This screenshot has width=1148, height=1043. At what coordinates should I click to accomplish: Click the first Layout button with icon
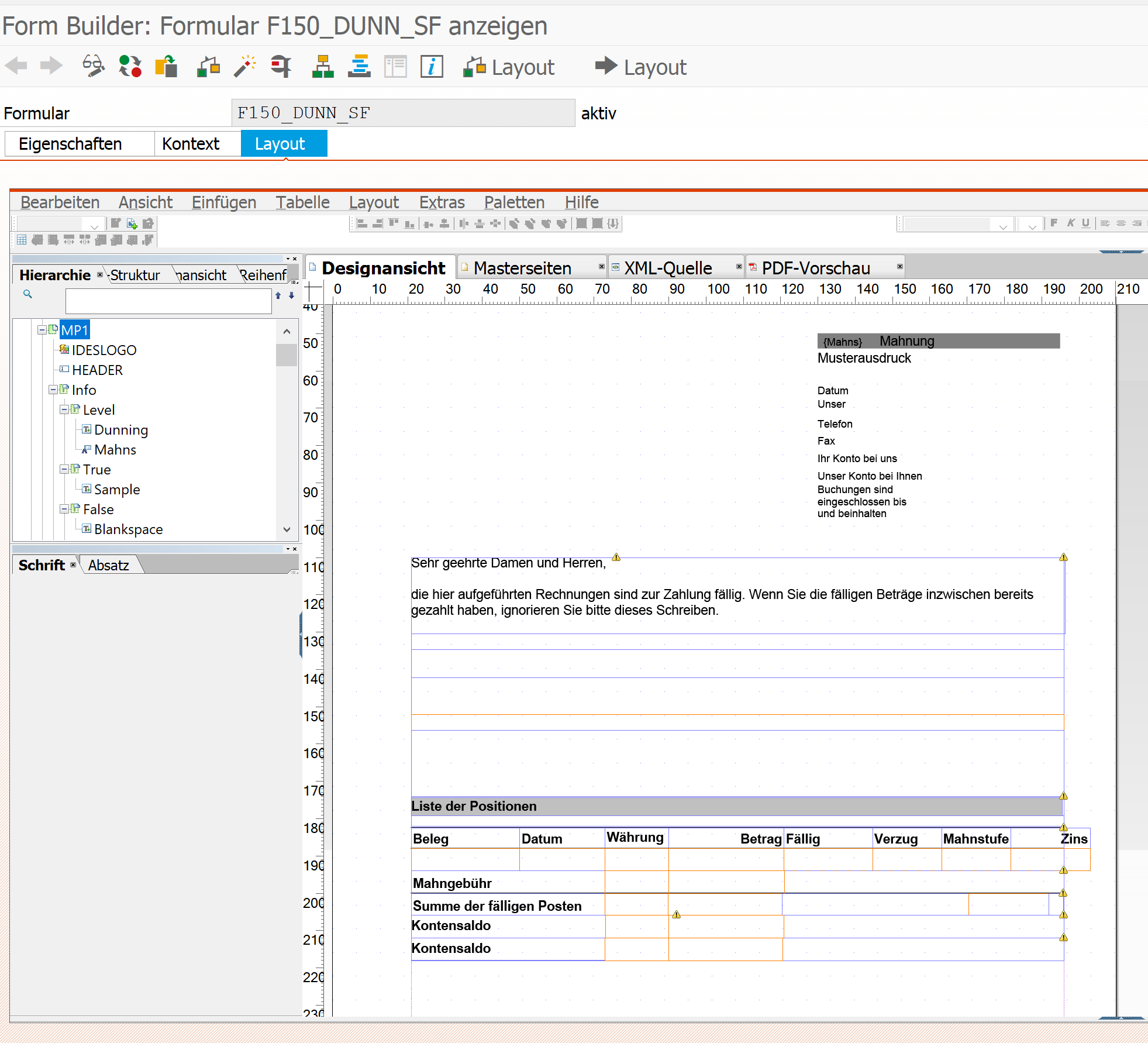(509, 67)
